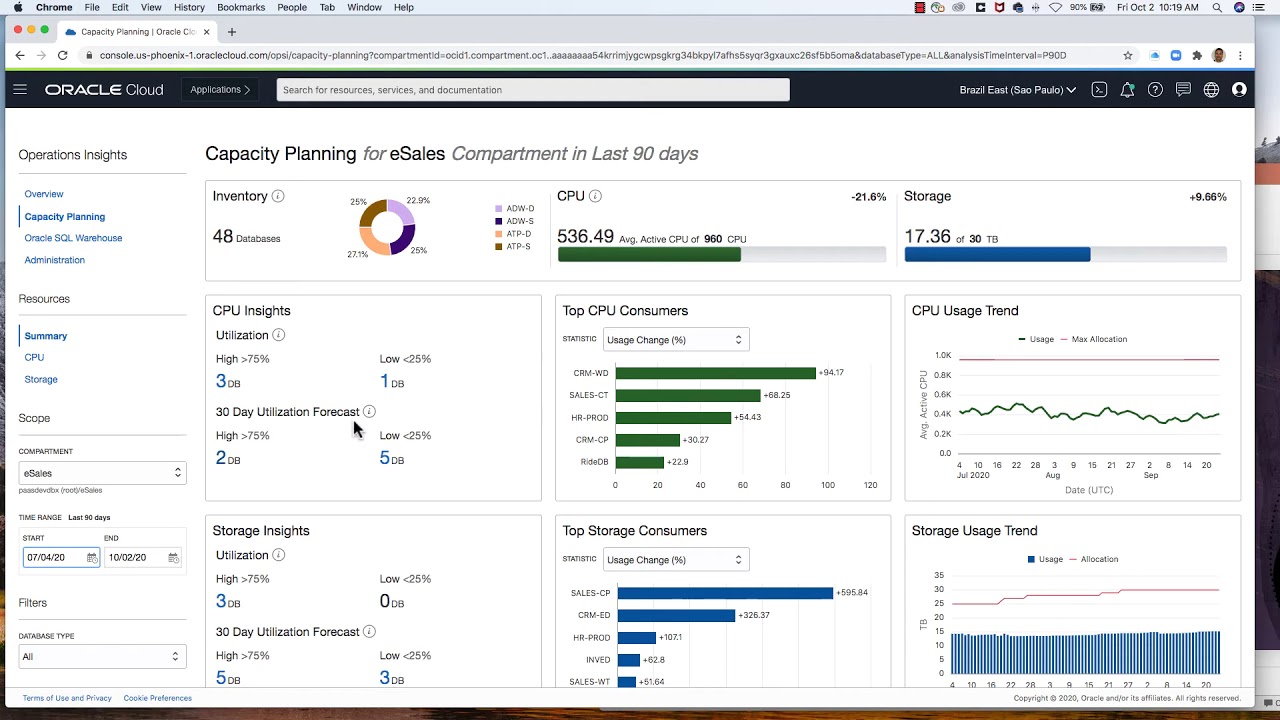Click CPU Insights Utilization info icon

[x=279, y=335]
